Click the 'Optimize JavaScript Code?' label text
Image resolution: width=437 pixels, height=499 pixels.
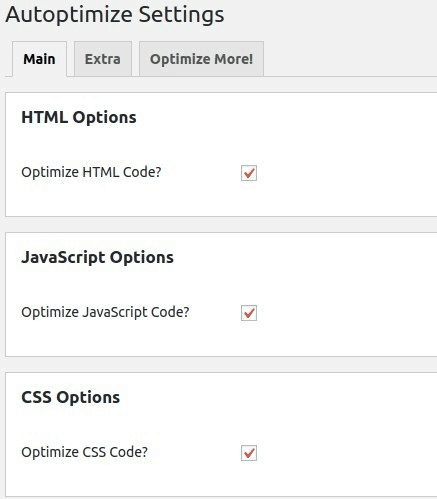105,313
